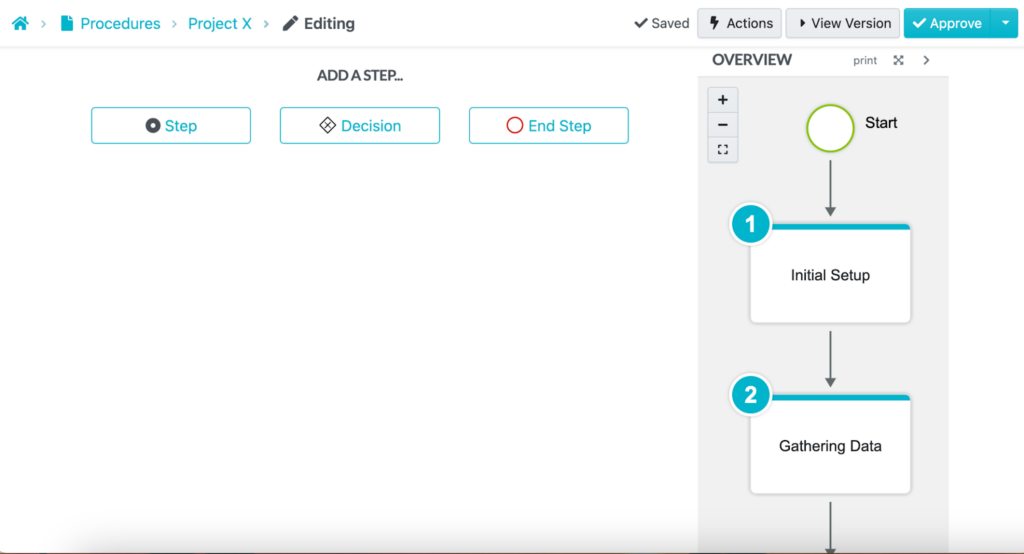Zoom out with the minus icon
Image resolution: width=1024 pixels, height=554 pixels.
click(723, 125)
